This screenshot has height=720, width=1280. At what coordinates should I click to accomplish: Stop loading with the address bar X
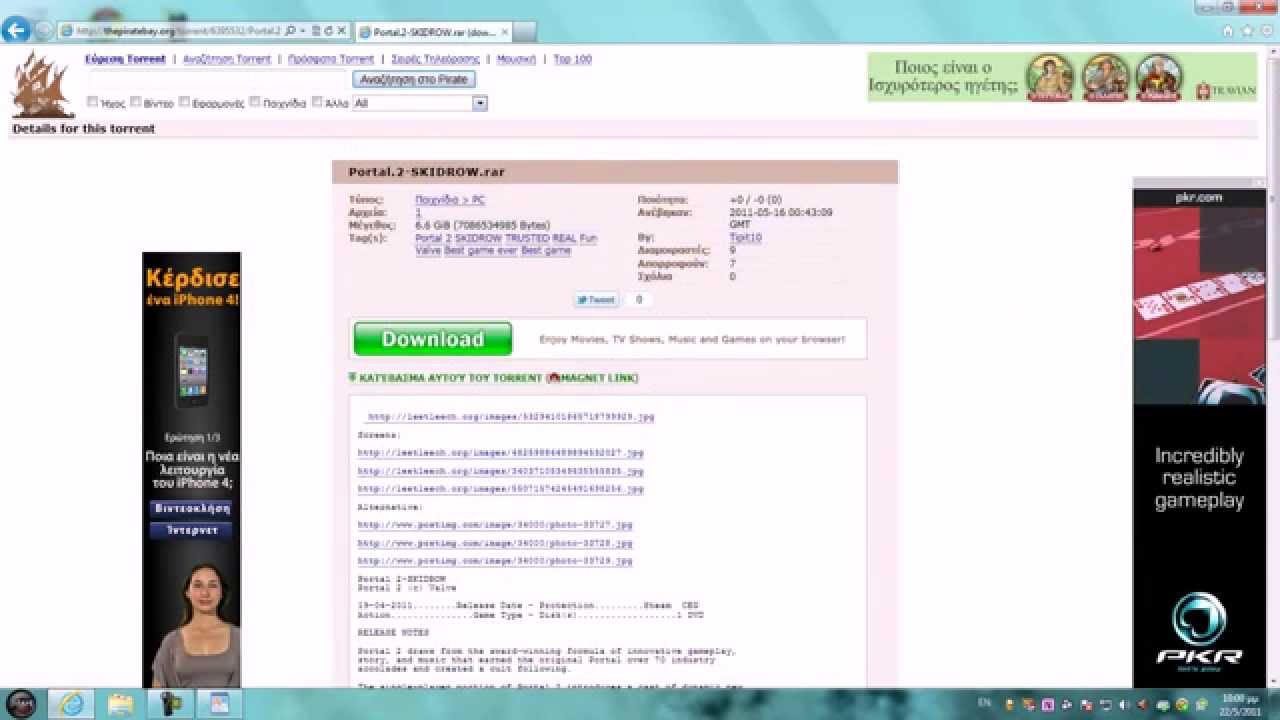pos(342,31)
